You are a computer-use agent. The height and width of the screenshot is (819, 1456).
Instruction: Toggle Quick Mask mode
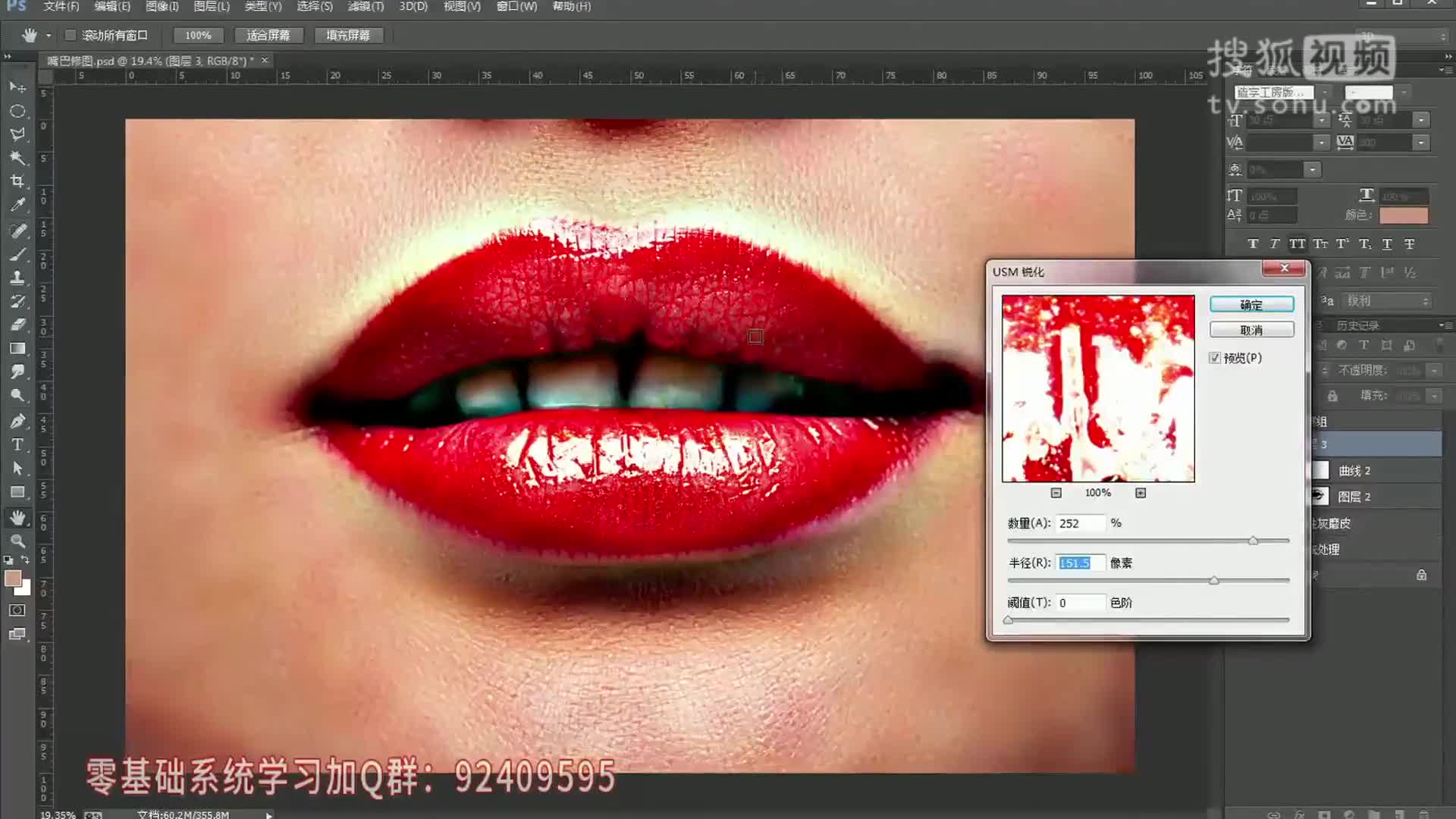[x=17, y=610]
